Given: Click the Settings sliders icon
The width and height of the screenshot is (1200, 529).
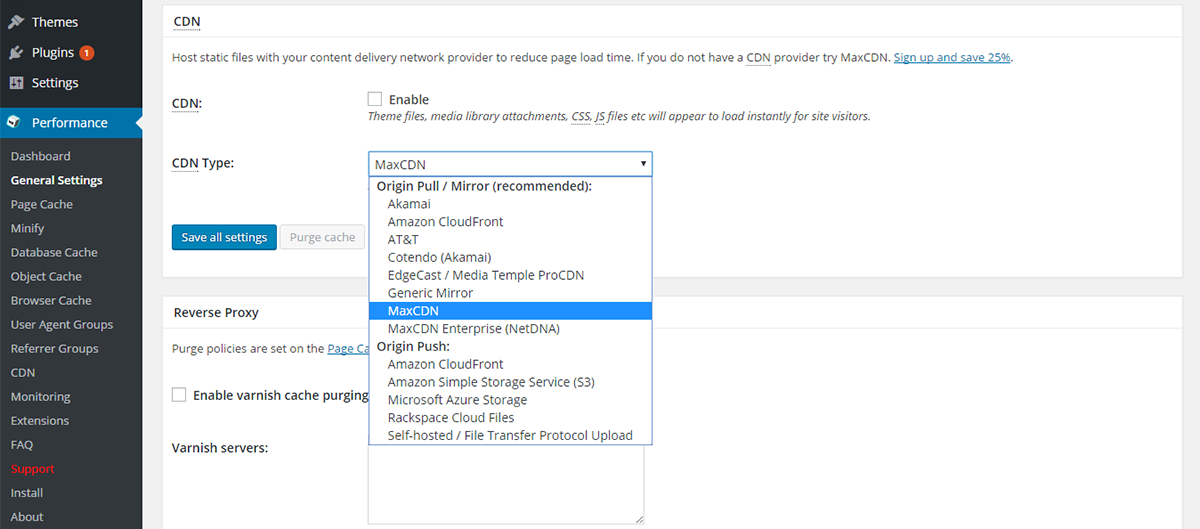Looking at the screenshot, I should pyautogui.click(x=16, y=83).
